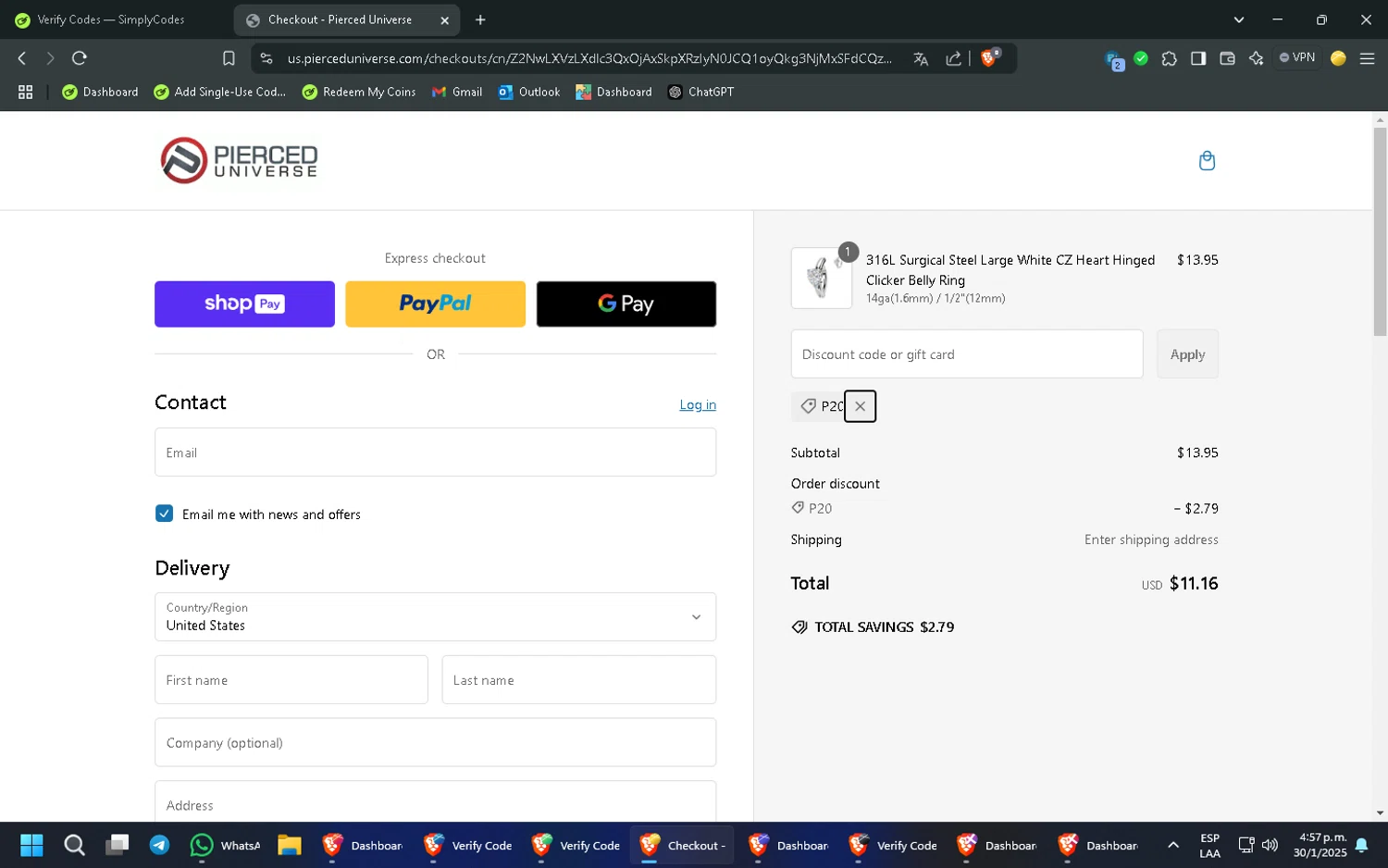Screen dimensions: 1388x868
Task: Click the Log in link
Action: click(698, 404)
